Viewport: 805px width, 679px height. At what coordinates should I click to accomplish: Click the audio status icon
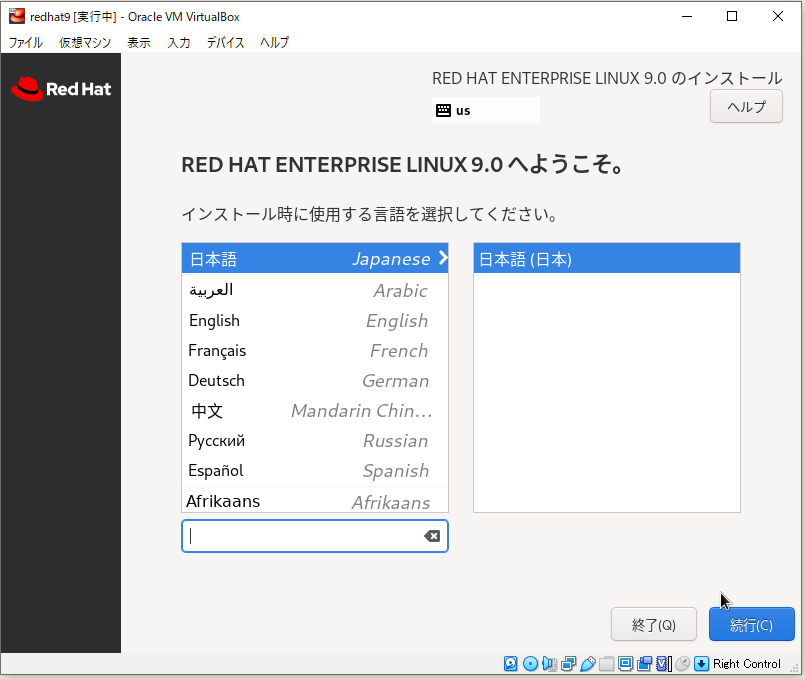click(549, 664)
